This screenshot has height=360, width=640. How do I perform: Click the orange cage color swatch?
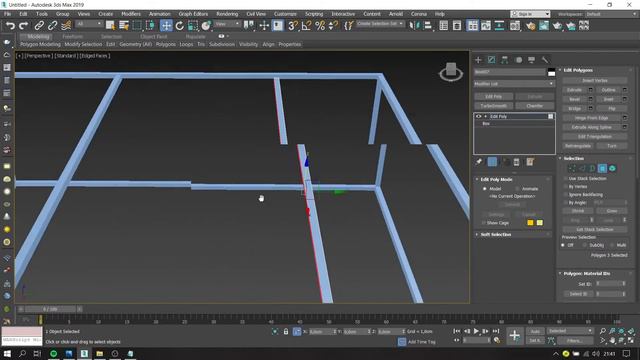point(530,223)
